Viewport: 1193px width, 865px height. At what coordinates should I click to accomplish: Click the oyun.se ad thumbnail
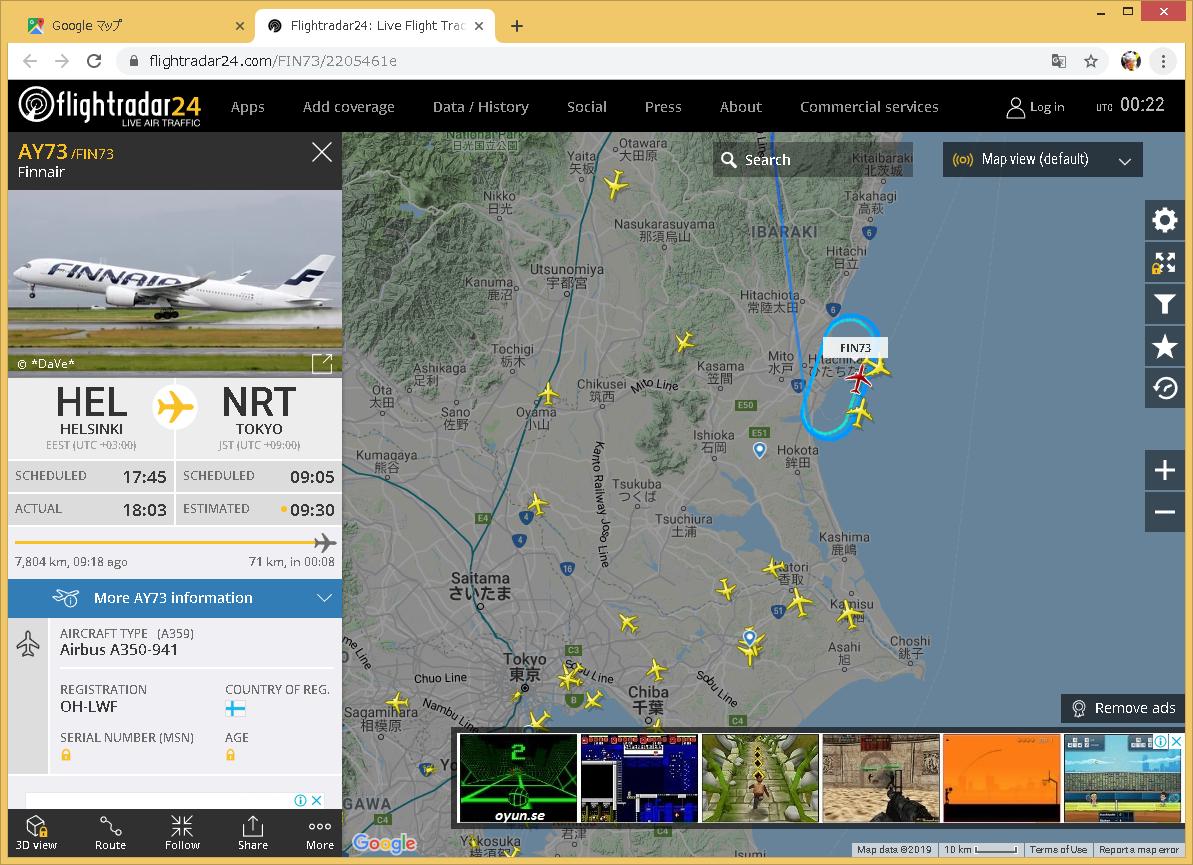click(x=518, y=778)
